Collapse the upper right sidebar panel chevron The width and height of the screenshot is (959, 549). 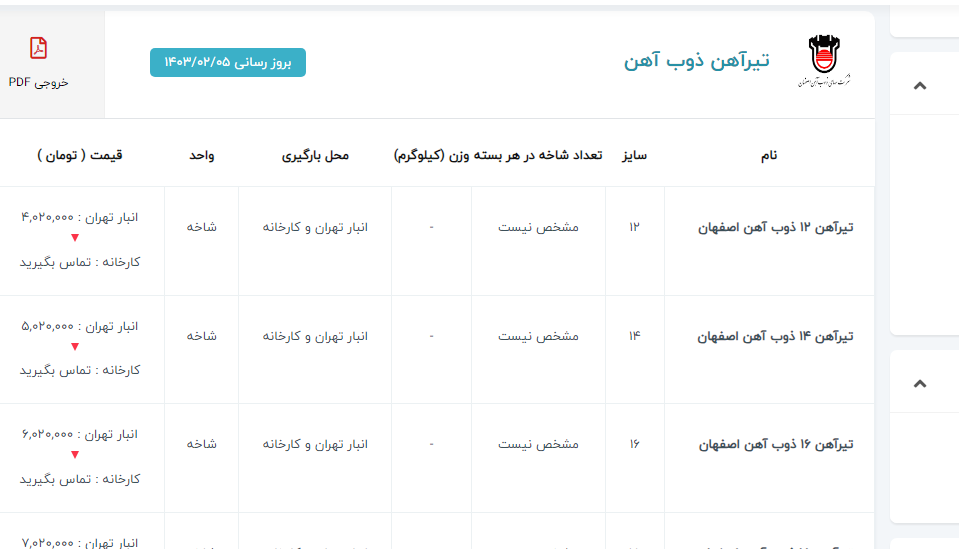(x=920, y=86)
